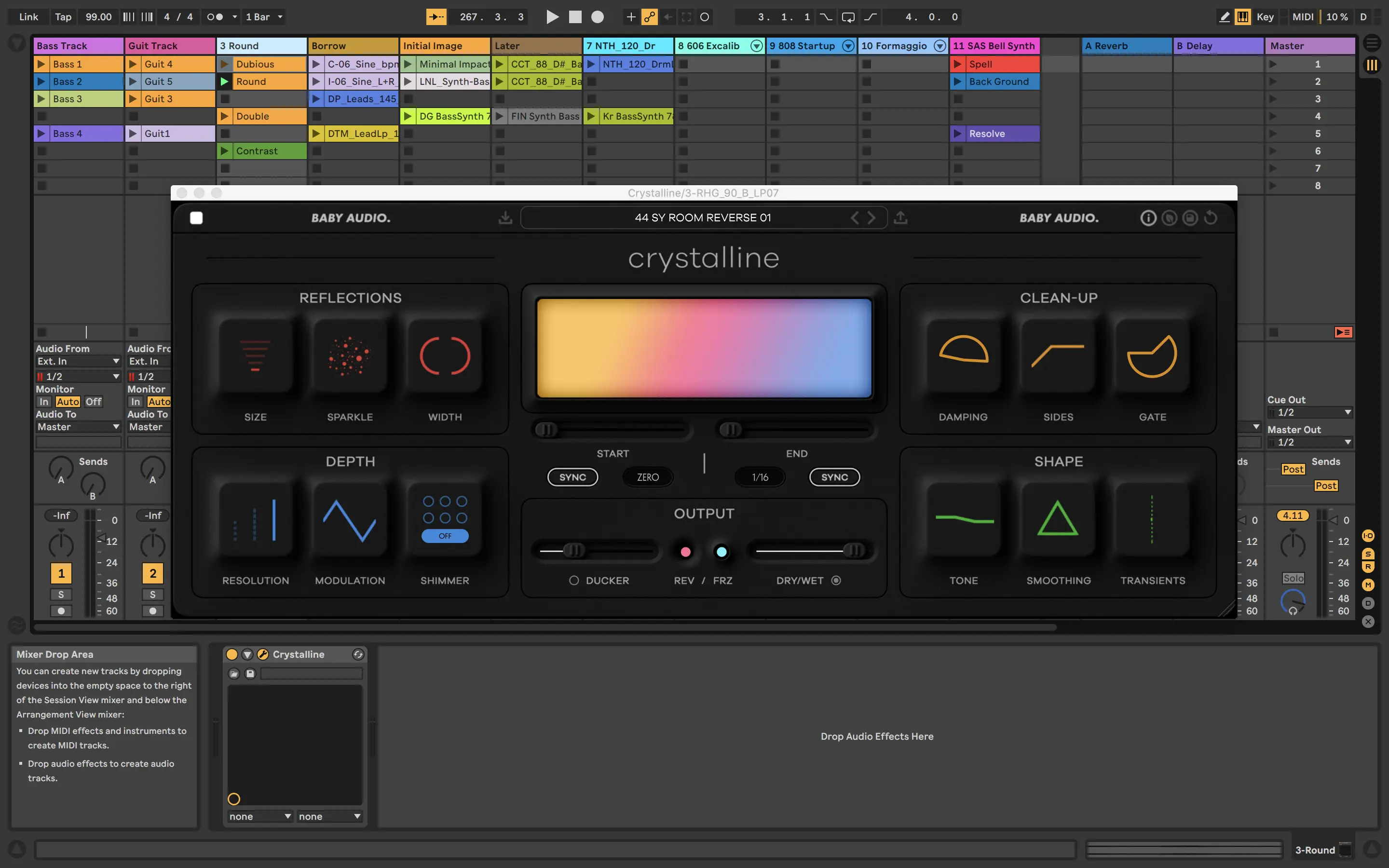Toggle the START SYNC button
Viewport: 1389px width, 868px height.
pyautogui.click(x=572, y=477)
